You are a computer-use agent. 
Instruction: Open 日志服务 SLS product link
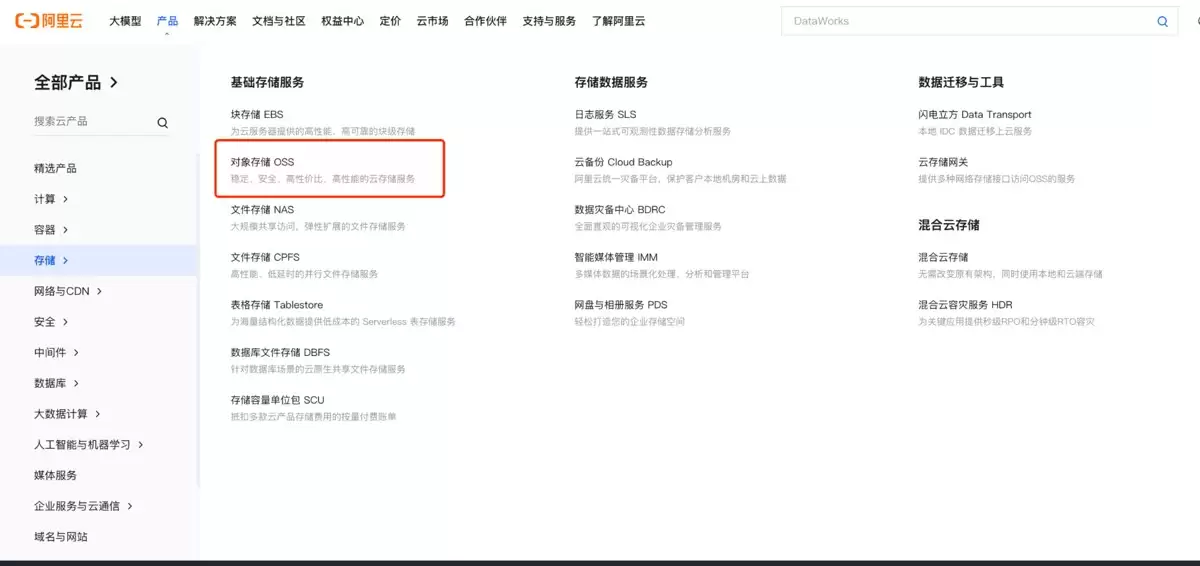click(x=605, y=114)
